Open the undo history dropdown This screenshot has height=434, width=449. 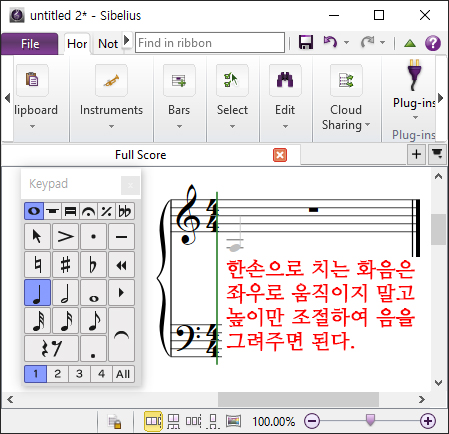(347, 43)
